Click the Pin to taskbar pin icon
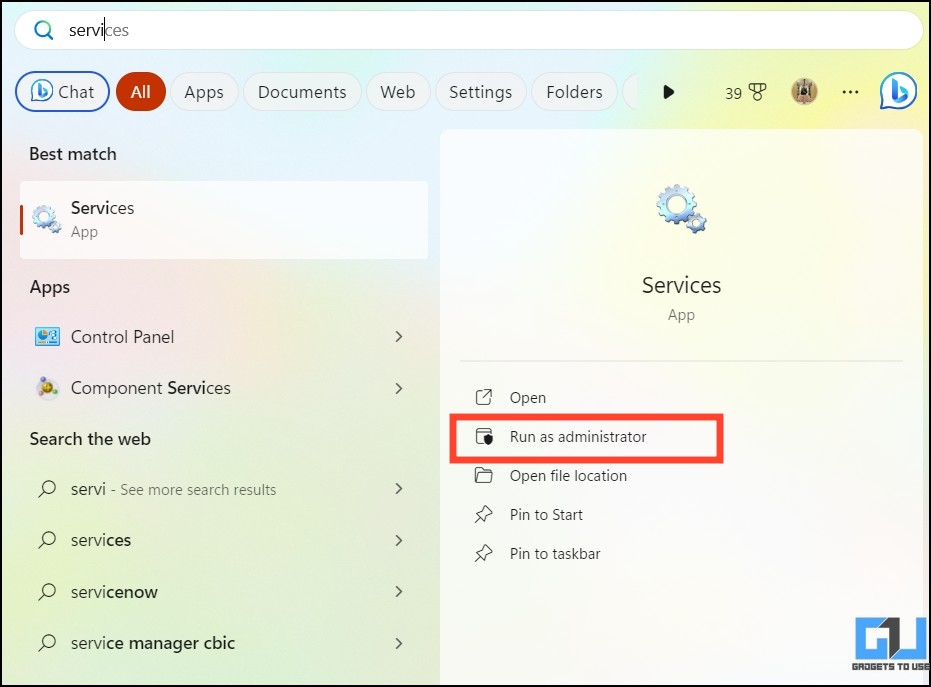The height and width of the screenshot is (687, 931). coord(484,553)
